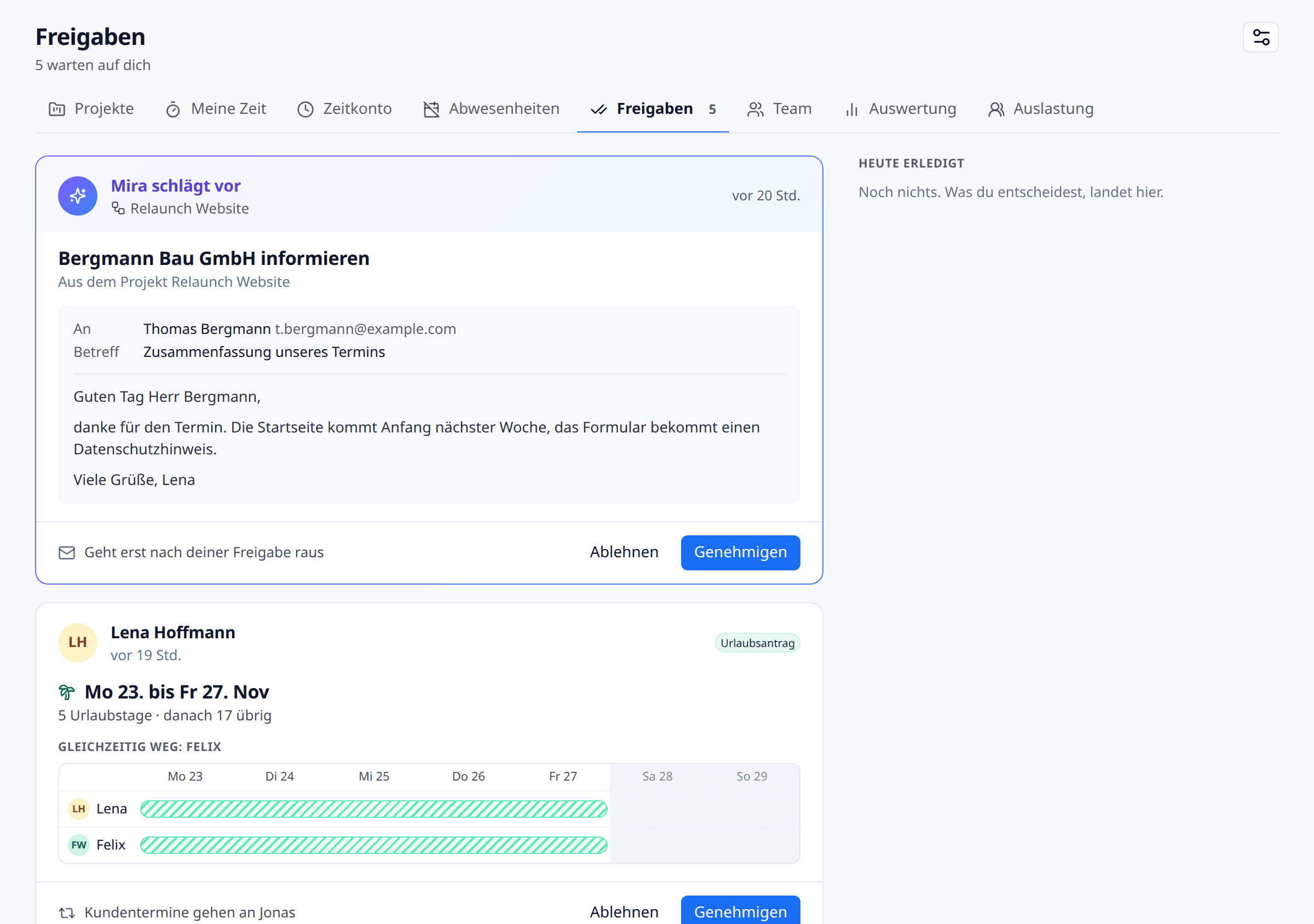Click the palm tree vacation icon
This screenshot has width=1314, height=924.
(67, 692)
